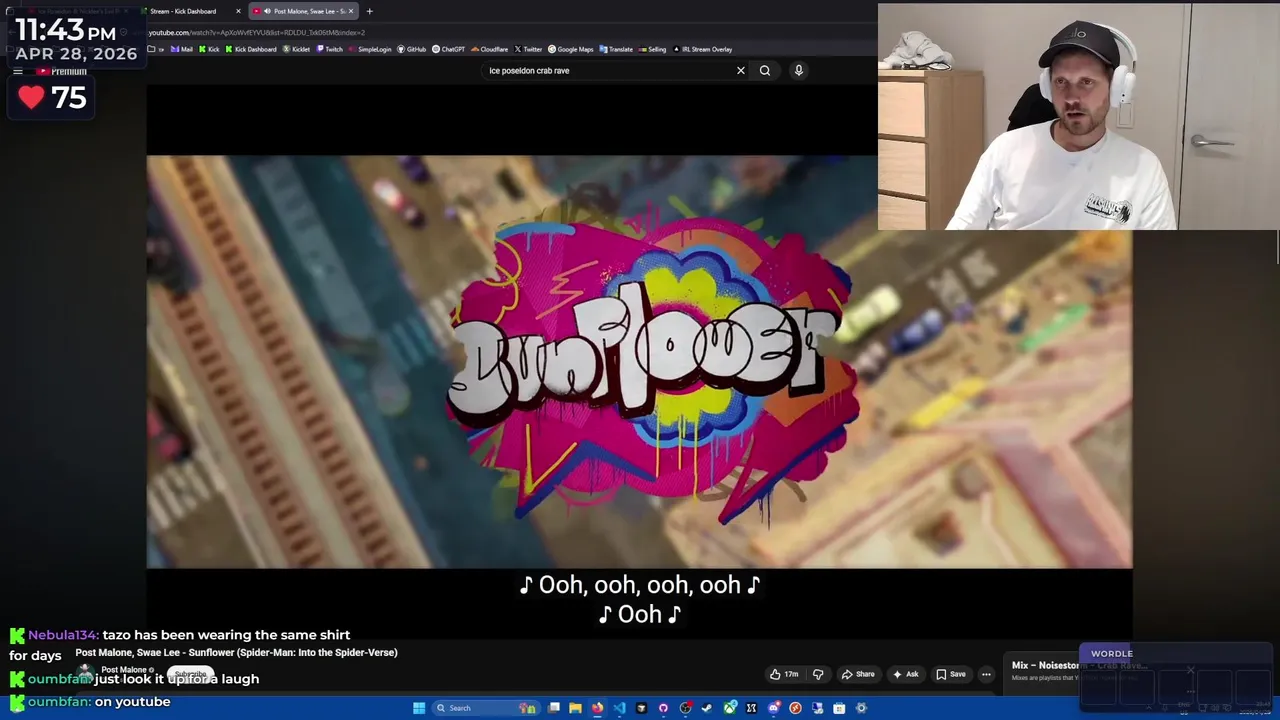Open the Post Malone channel name
1280x720 pixels.
click(x=125, y=670)
